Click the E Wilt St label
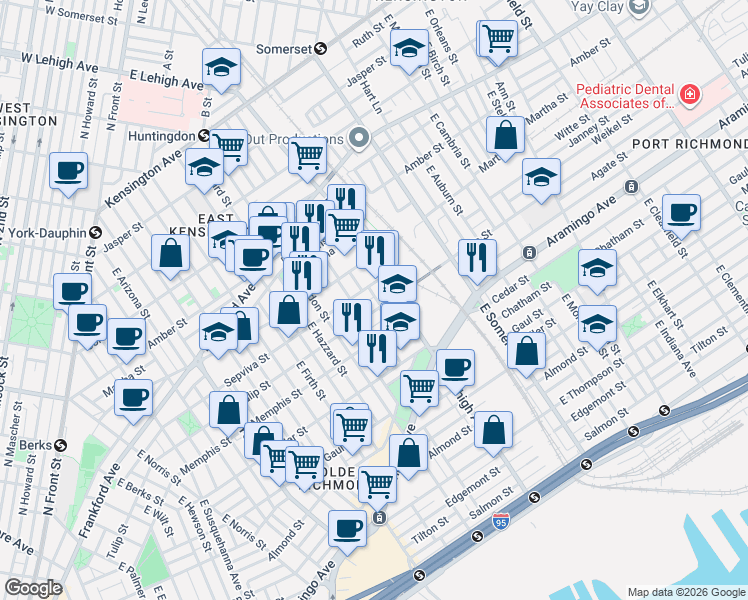Image resolution: width=748 pixels, height=600 pixels. click(x=159, y=521)
